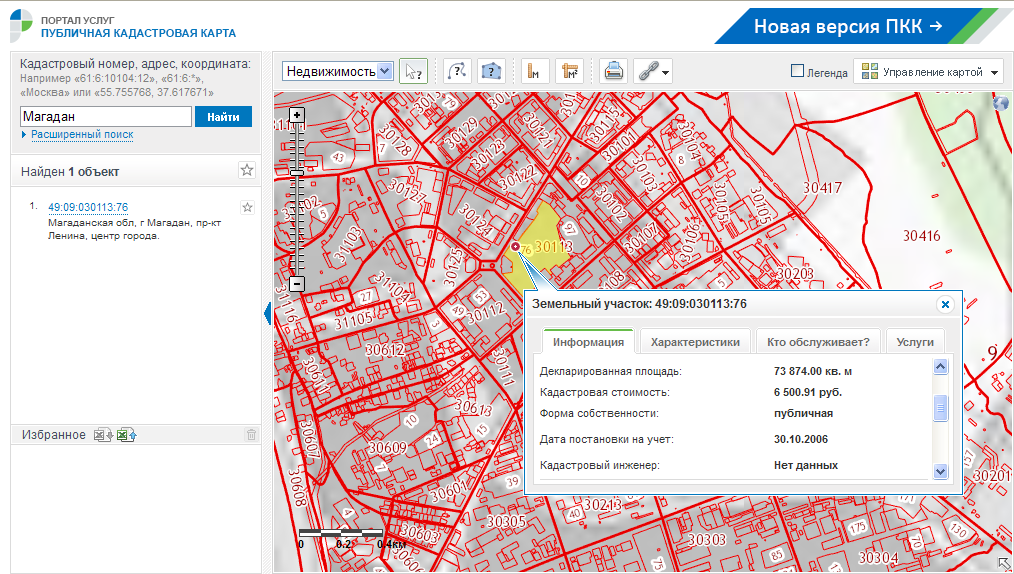The height and width of the screenshot is (574, 1014).
Task: Open the Недвижимость dropdown
Action: pos(338,71)
